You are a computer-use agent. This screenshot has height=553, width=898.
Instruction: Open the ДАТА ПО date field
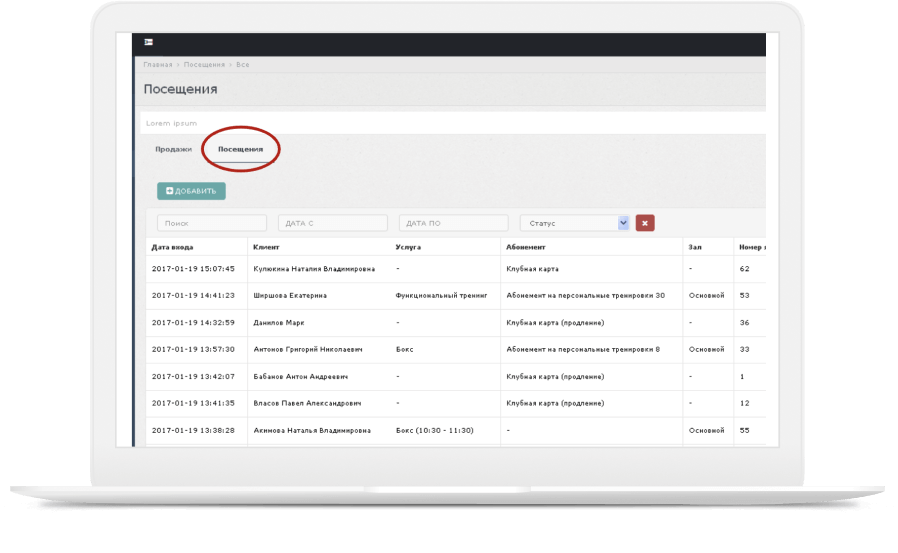(x=454, y=223)
